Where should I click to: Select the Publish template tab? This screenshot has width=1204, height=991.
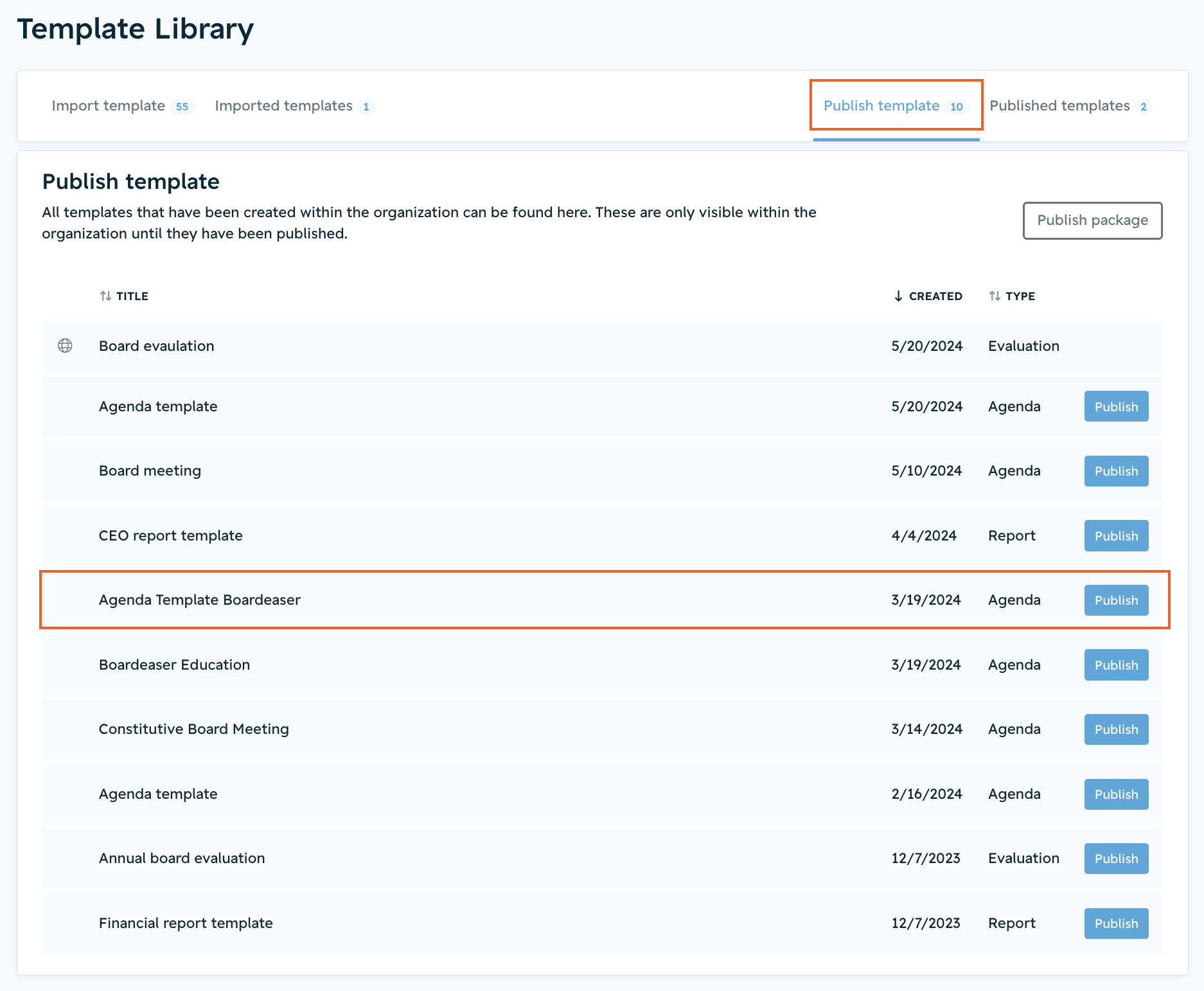[x=896, y=106]
